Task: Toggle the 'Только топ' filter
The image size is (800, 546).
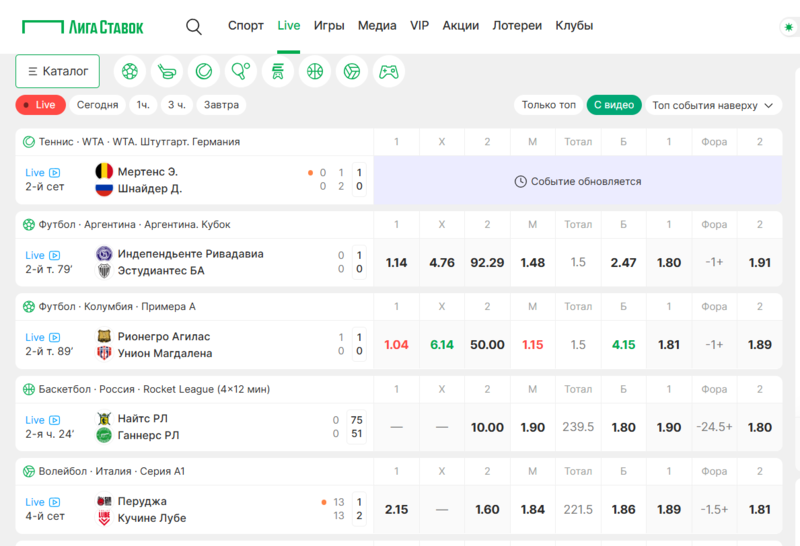Action: pos(548,105)
